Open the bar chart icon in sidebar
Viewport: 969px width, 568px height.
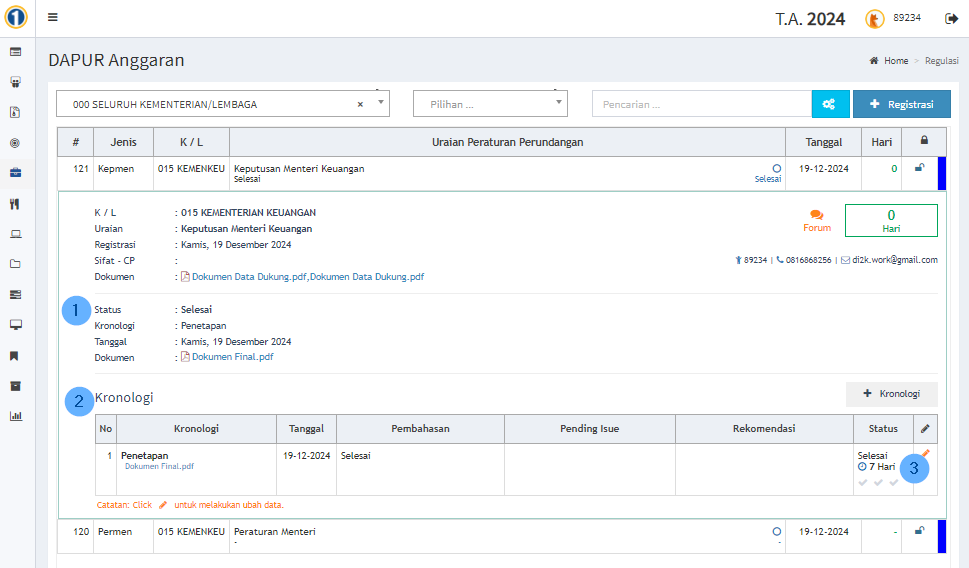tap(15, 416)
